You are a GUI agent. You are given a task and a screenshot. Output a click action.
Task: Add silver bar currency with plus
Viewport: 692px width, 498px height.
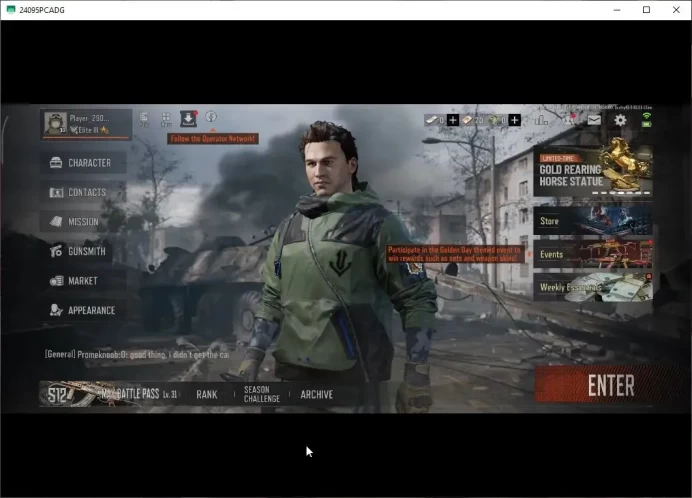453,120
